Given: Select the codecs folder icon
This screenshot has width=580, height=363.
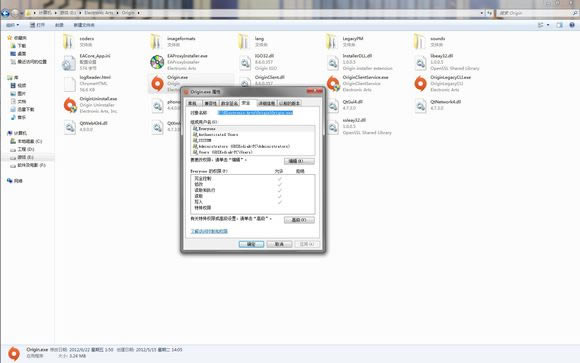Looking at the screenshot, I should [x=69, y=41].
